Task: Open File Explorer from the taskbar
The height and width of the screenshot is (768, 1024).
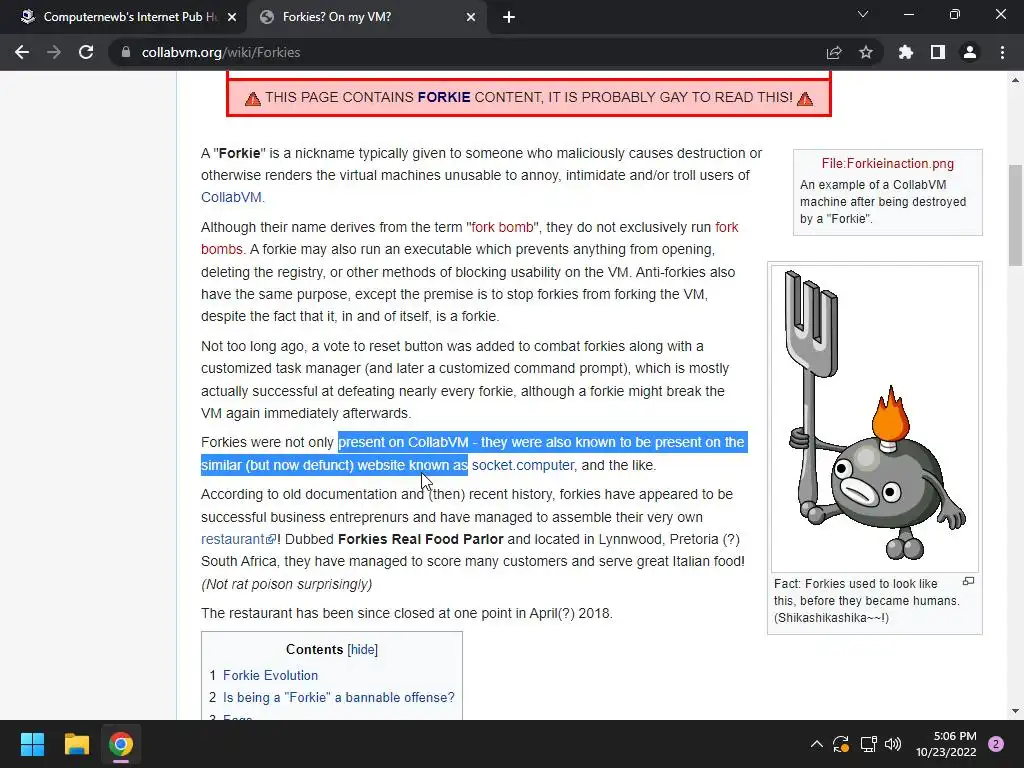Action: 76,744
